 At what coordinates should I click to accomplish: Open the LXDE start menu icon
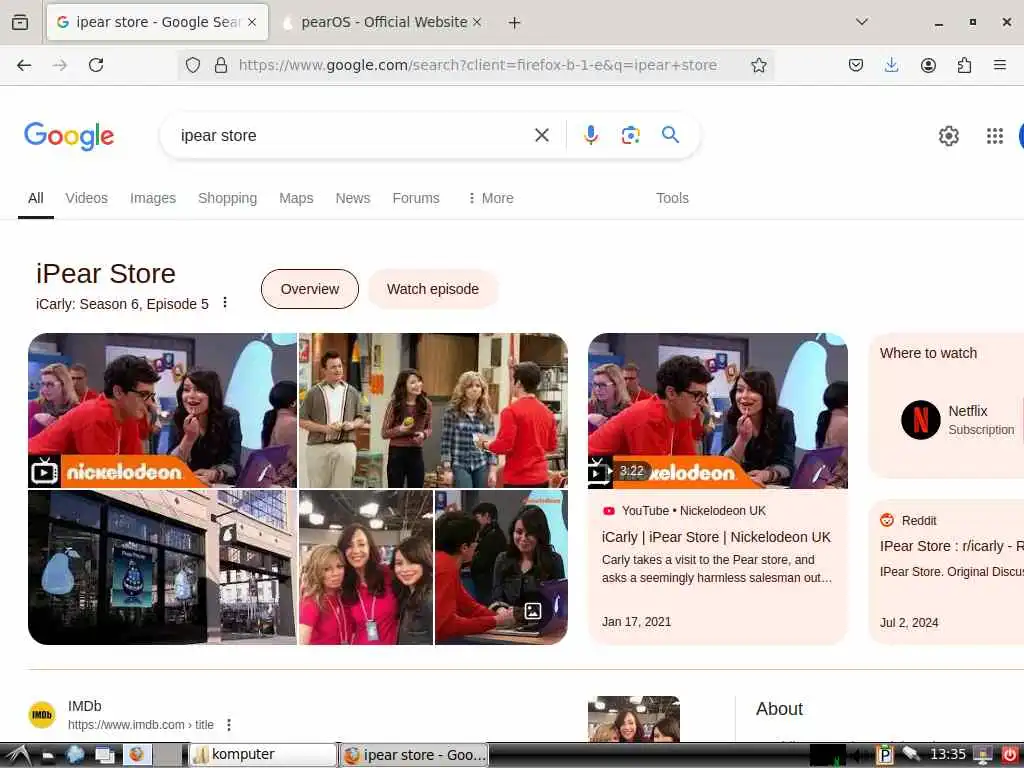(x=17, y=755)
